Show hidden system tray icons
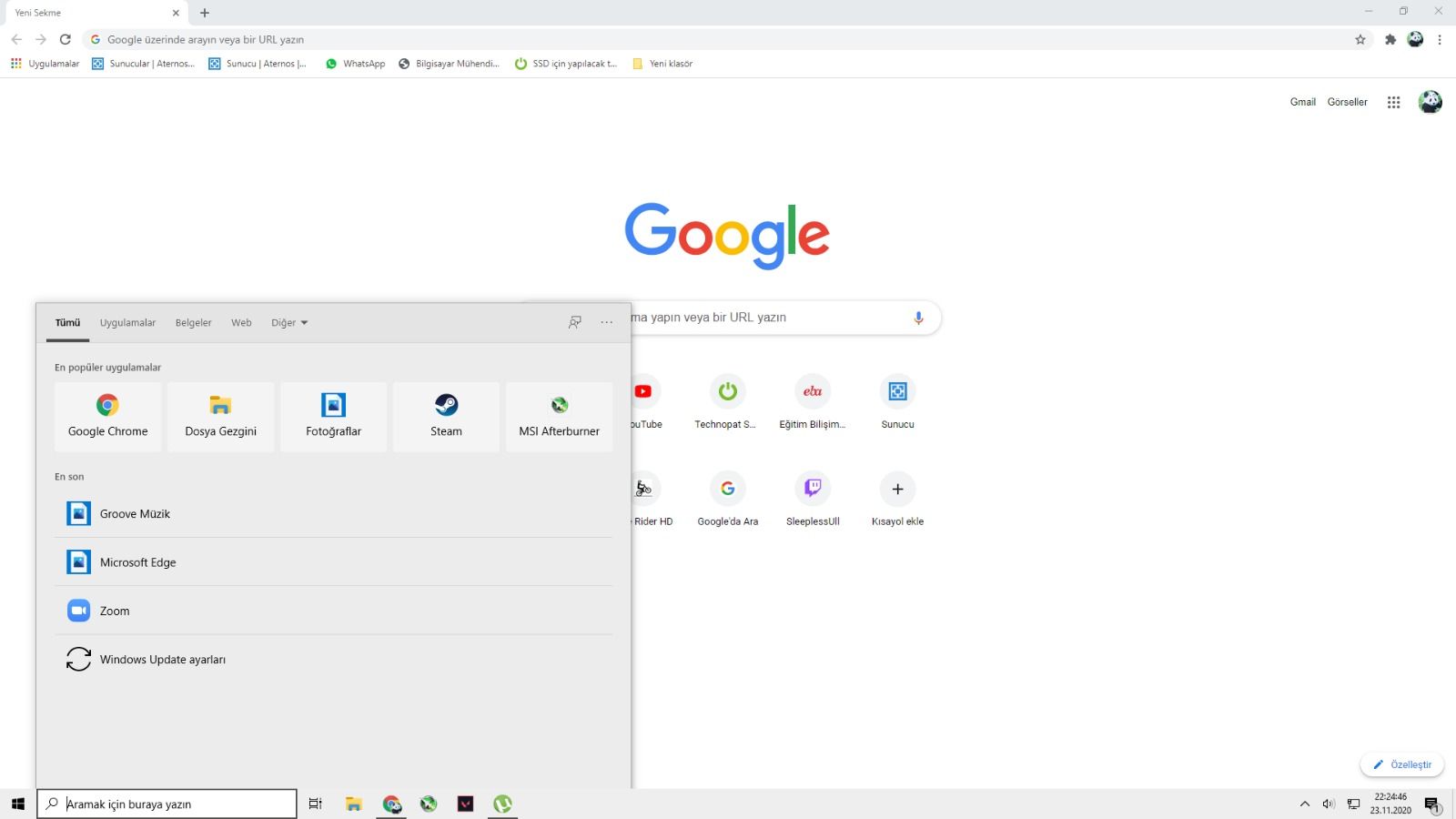The height and width of the screenshot is (819, 1456). pyautogui.click(x=1305, y=804)
